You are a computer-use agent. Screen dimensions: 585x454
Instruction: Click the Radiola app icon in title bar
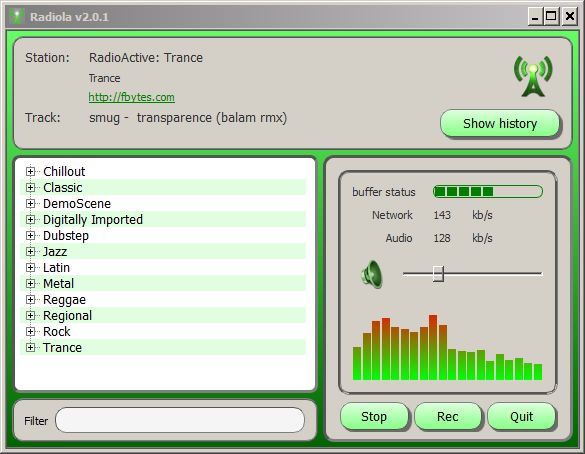[x=17, y=17]
